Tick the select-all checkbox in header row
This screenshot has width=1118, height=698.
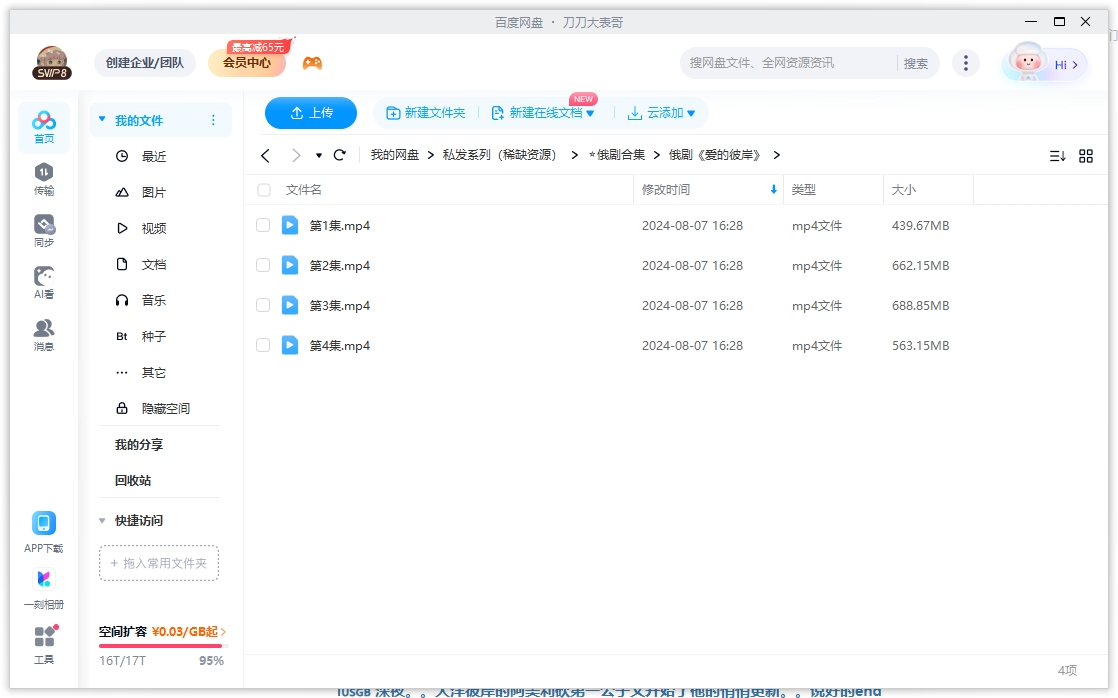(x=263, y=189)
